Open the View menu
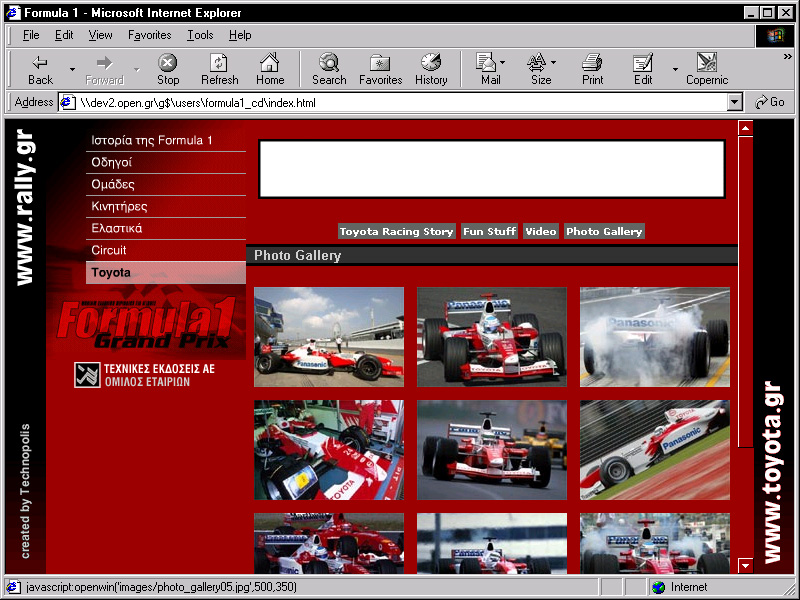The height and width of the screenshot is (600, 800). tap(100, 35)
